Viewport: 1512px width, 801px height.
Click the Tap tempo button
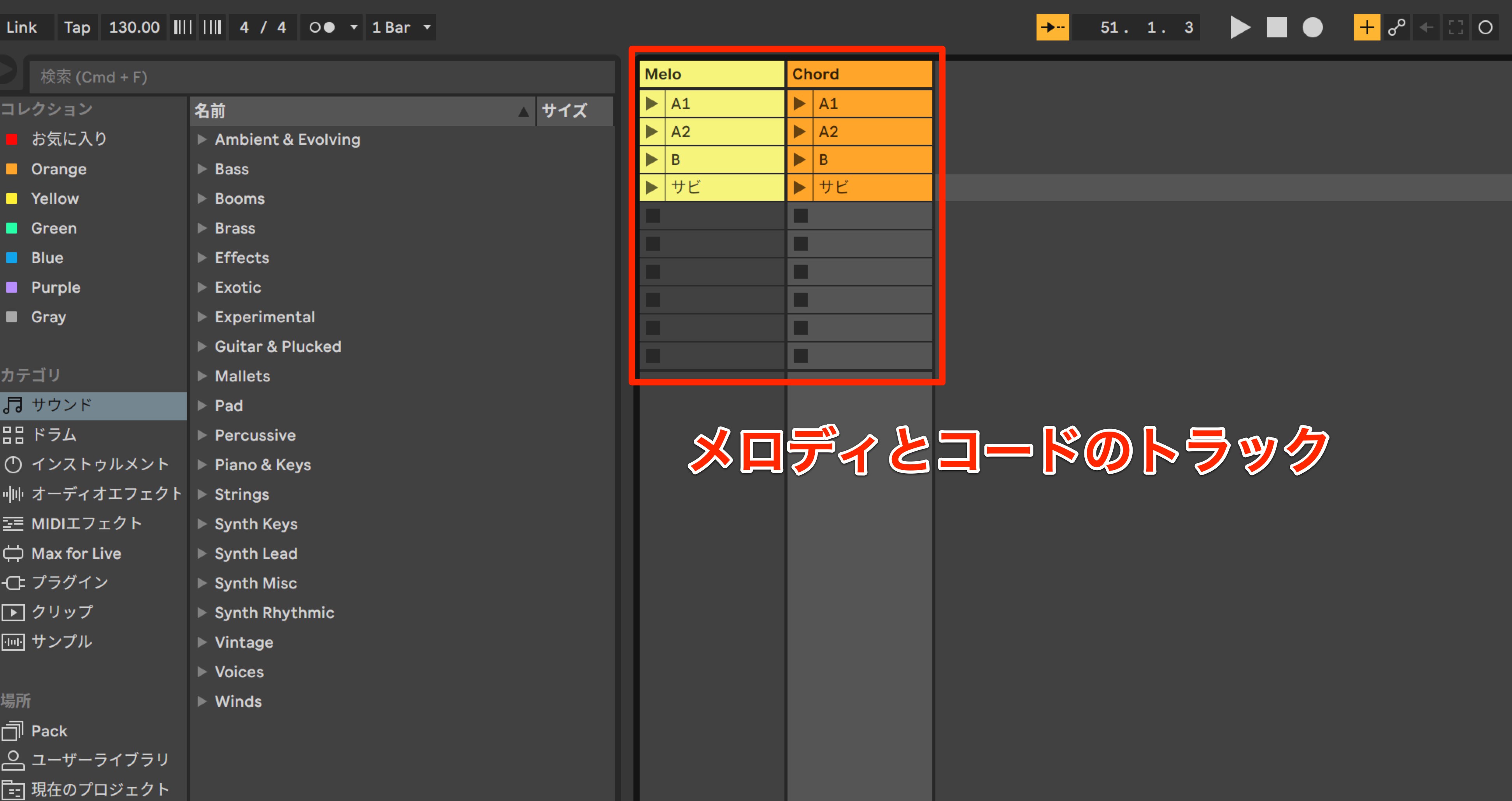pyautogui.click(x=77, y=27)
